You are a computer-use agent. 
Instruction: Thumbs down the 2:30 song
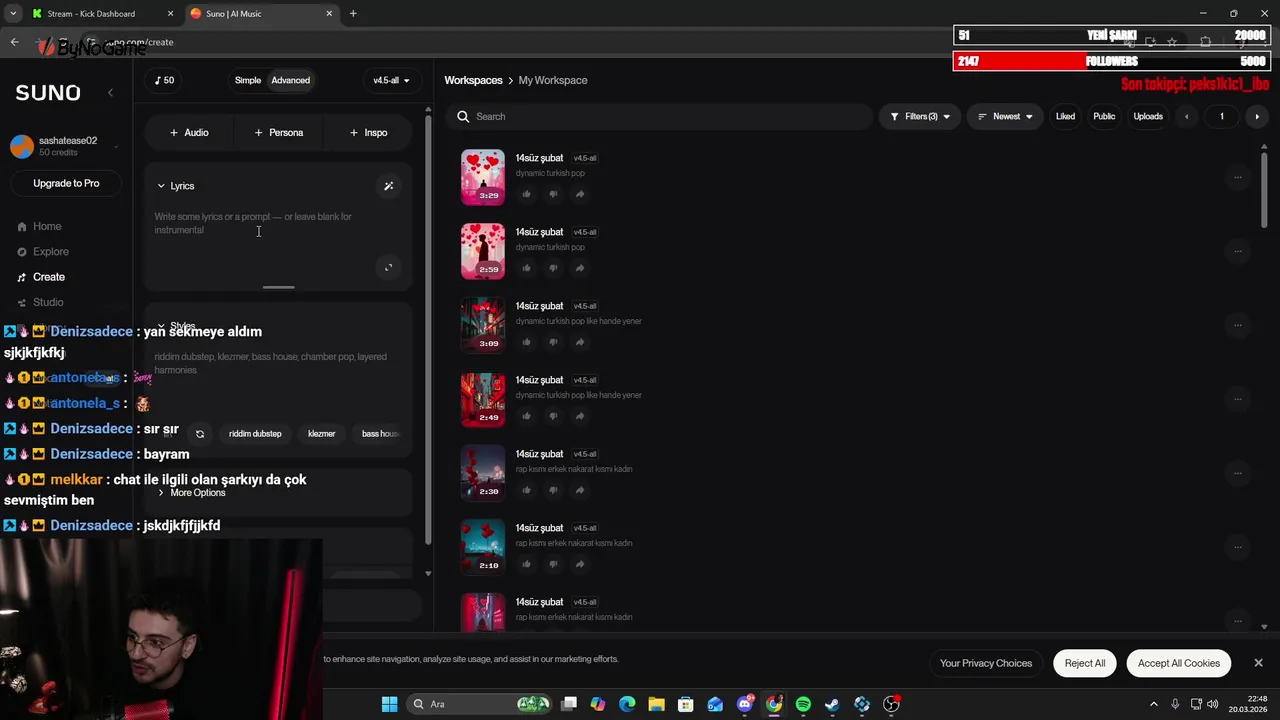coord(553,490)
